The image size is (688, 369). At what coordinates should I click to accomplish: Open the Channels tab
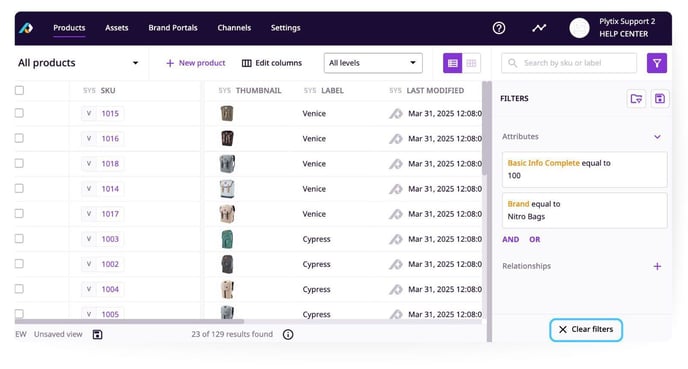pos(234,28)
